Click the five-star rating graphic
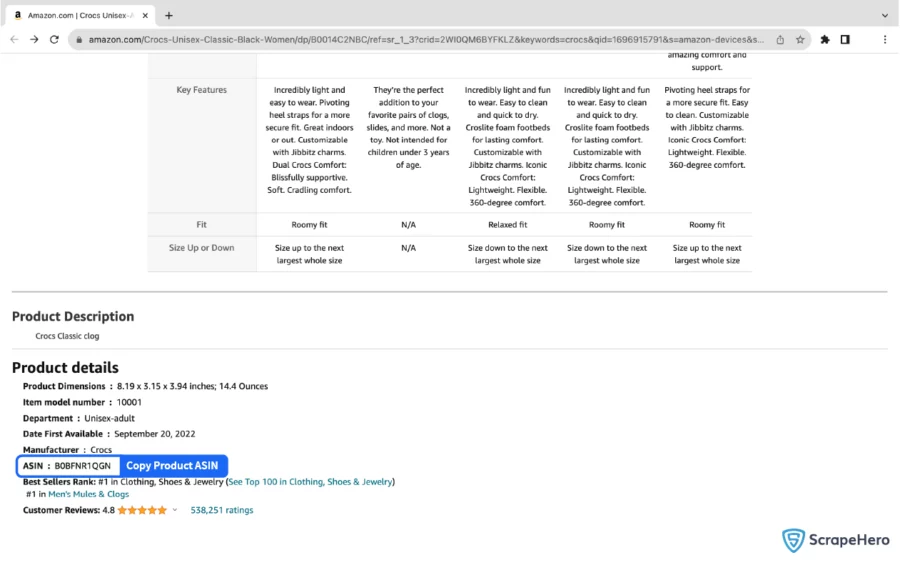The width and height of the screenshot is (900, 565). tap(142, 510)
